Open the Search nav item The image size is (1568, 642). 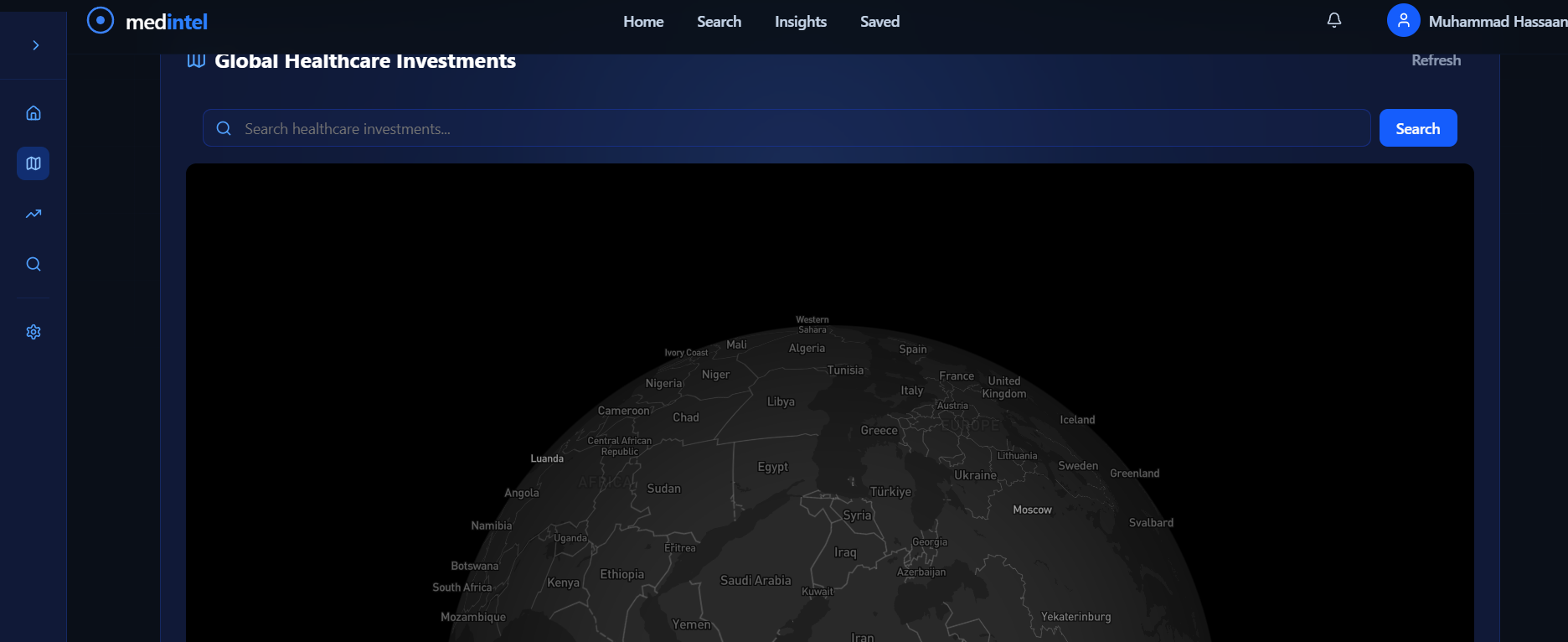pos(719,22)
